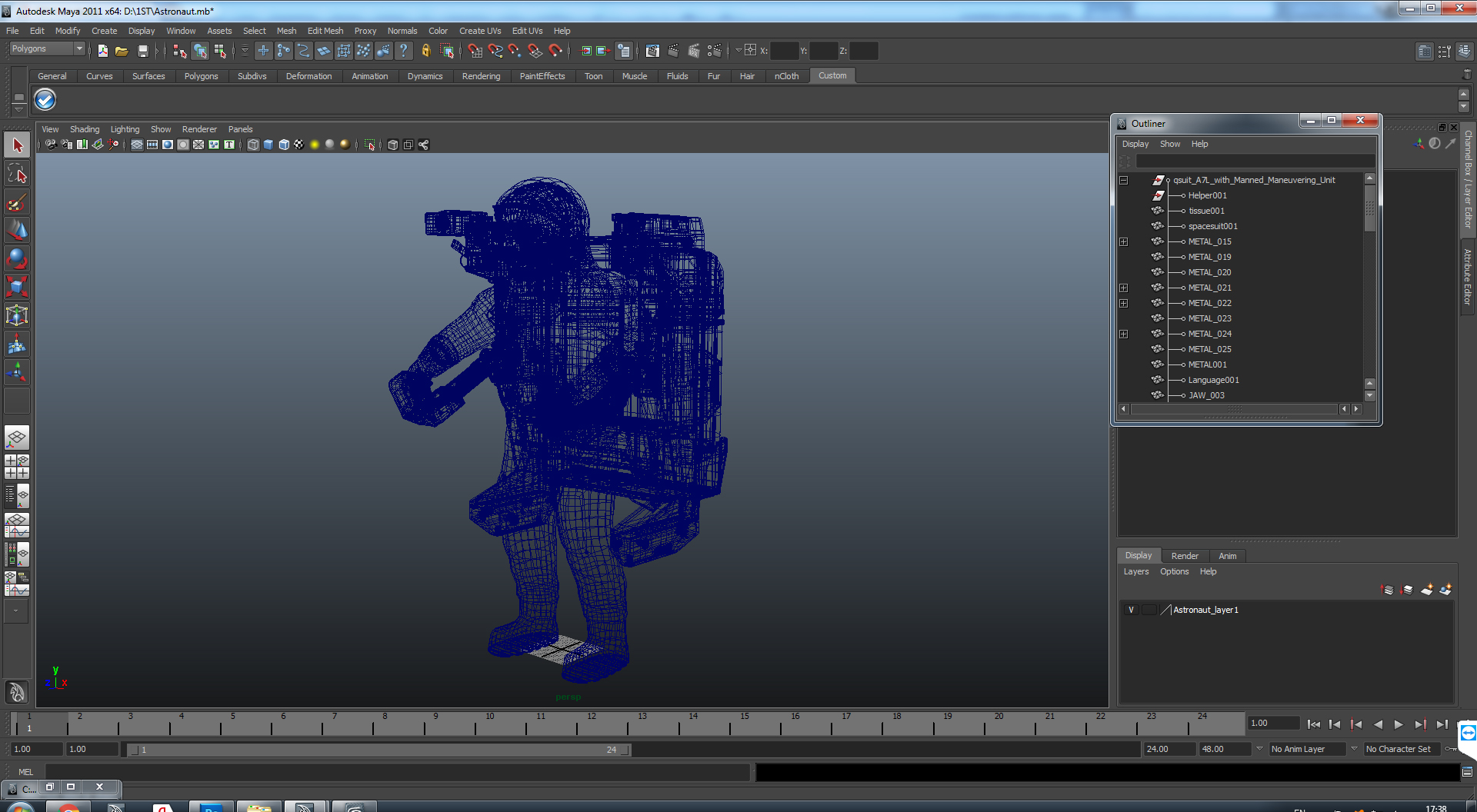Expand the METAL_024 node

click(x=1123, y=334)
